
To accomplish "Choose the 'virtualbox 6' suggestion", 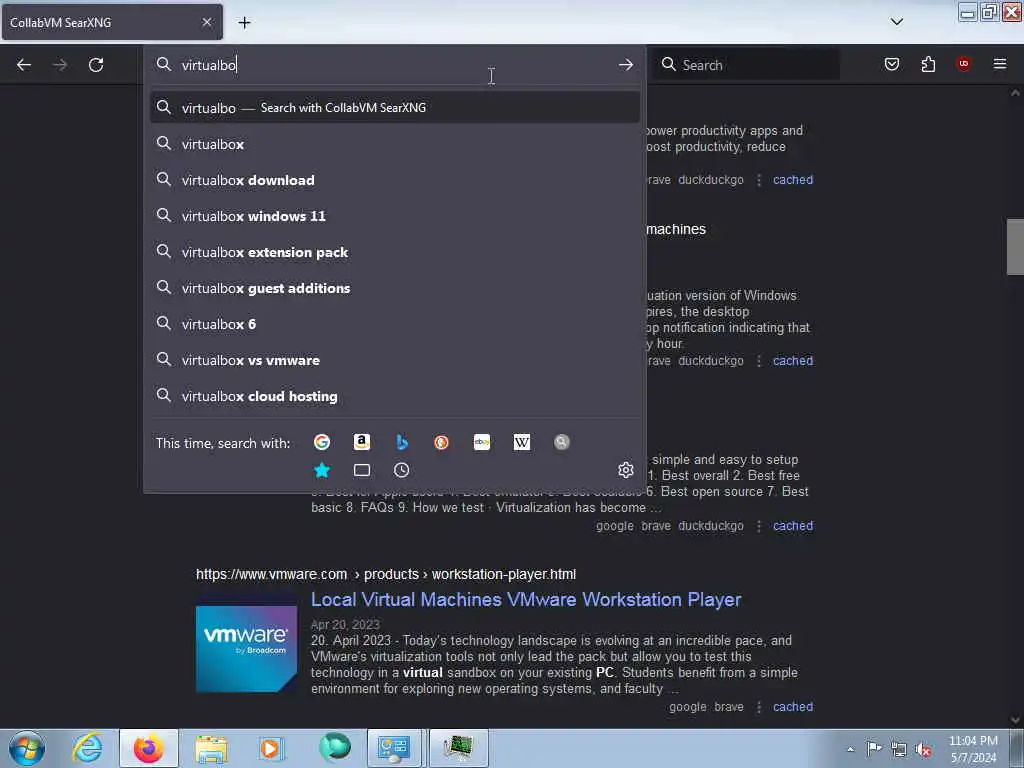I will pyautogui.click(x=394, y=324).
